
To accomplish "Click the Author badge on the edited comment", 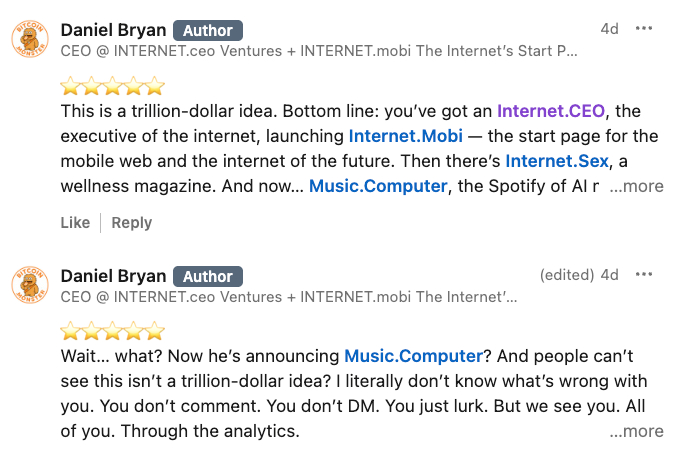I will [208, 276].
